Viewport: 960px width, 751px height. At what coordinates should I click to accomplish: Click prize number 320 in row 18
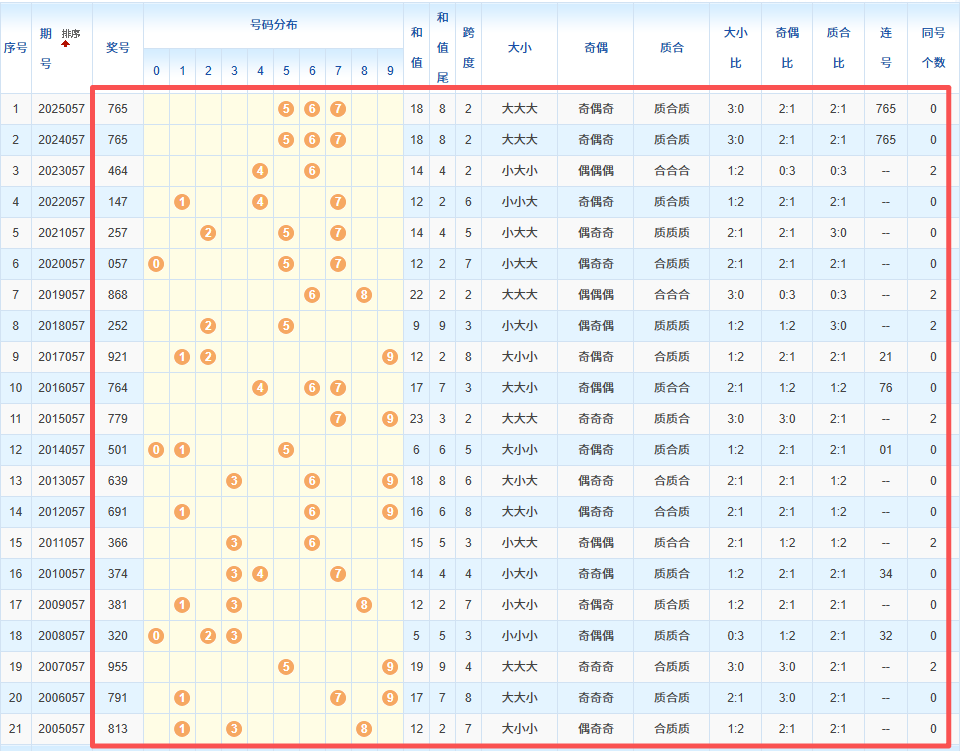coord(118,636)
